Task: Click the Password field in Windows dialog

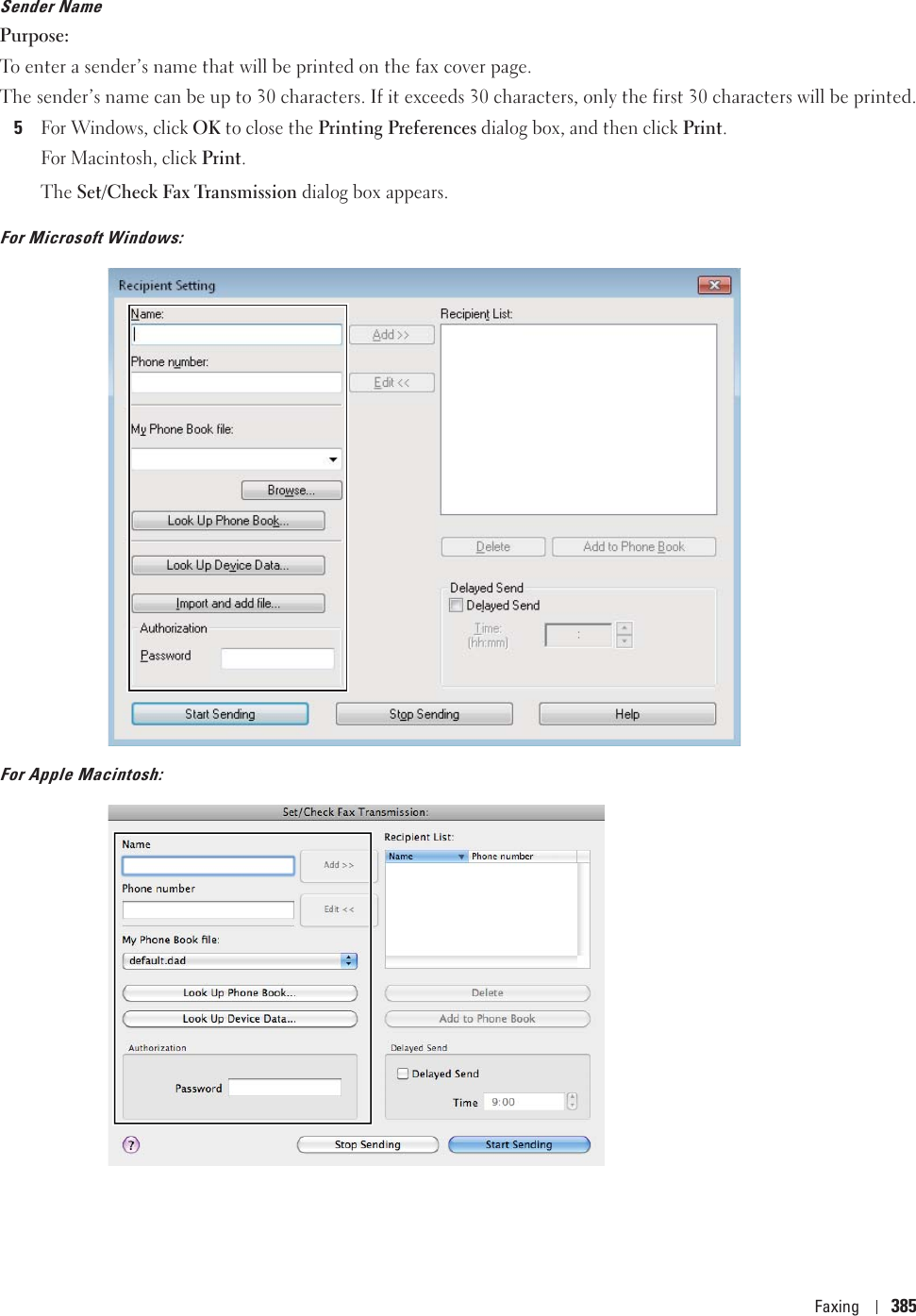Action: point(277,658)
